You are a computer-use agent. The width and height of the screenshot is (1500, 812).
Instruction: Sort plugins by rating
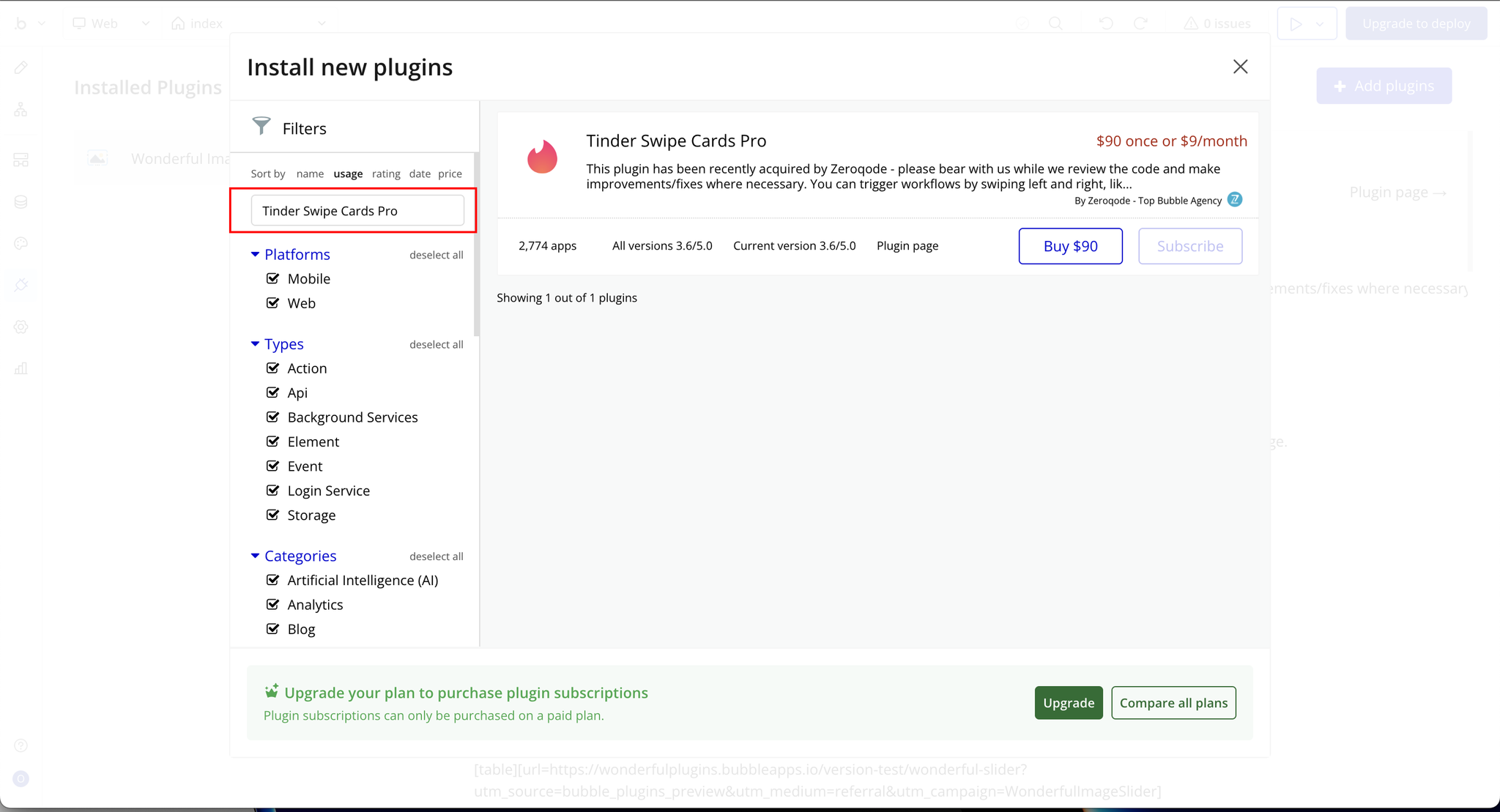pos(386,174)
